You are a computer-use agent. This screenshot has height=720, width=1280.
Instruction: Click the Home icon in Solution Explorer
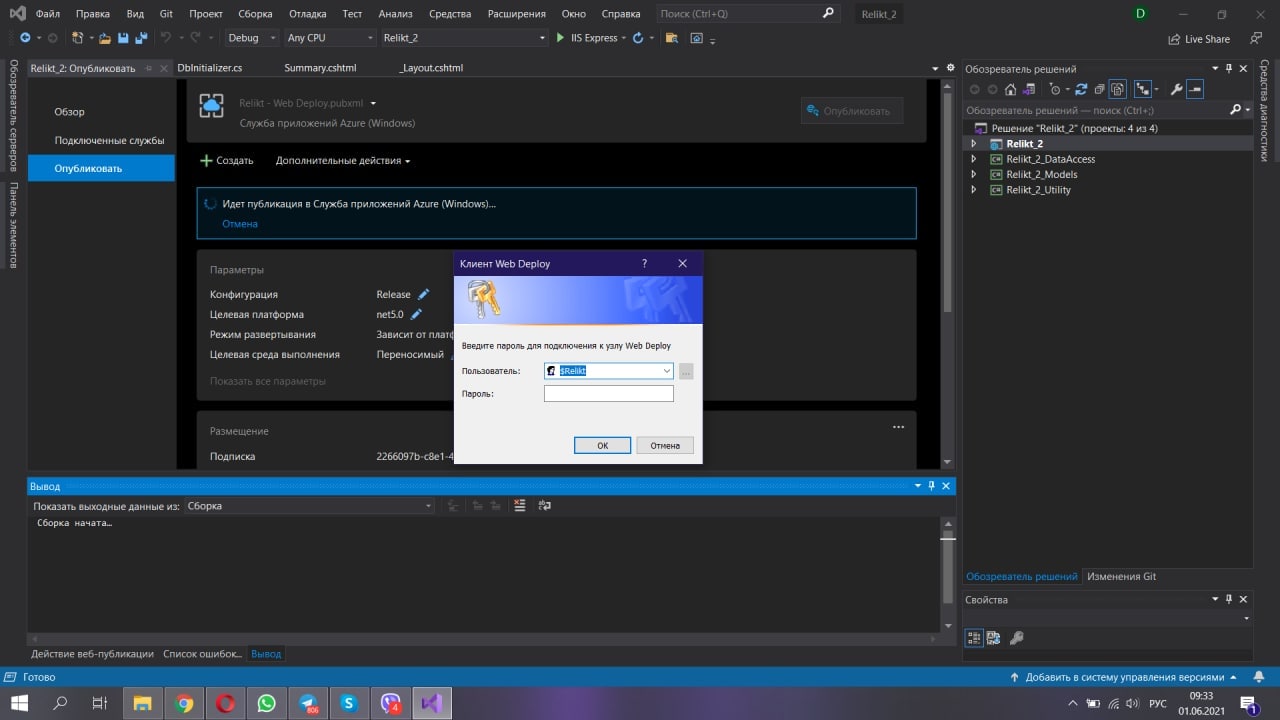click(1010, 89)
